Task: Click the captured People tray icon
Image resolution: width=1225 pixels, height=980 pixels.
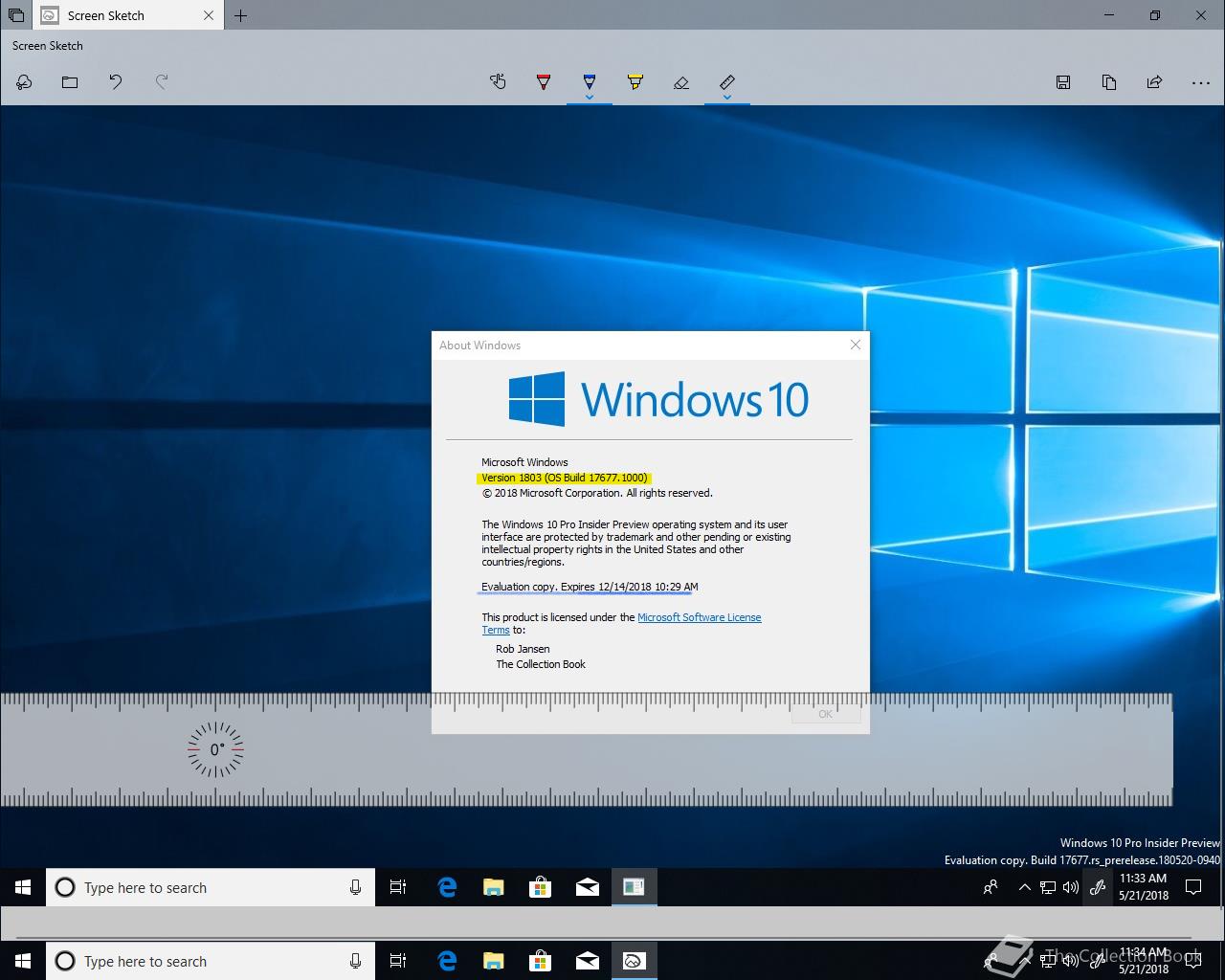Action: tap(991, 887)
